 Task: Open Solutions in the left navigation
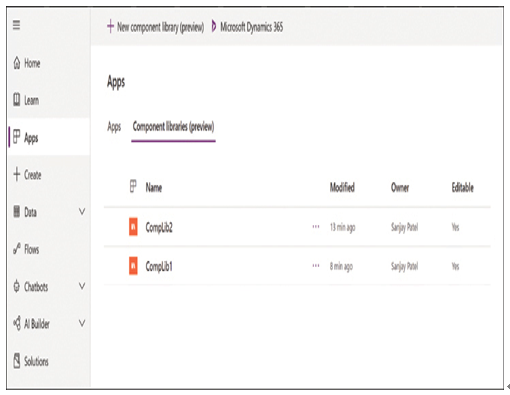[x=31, y=361]
